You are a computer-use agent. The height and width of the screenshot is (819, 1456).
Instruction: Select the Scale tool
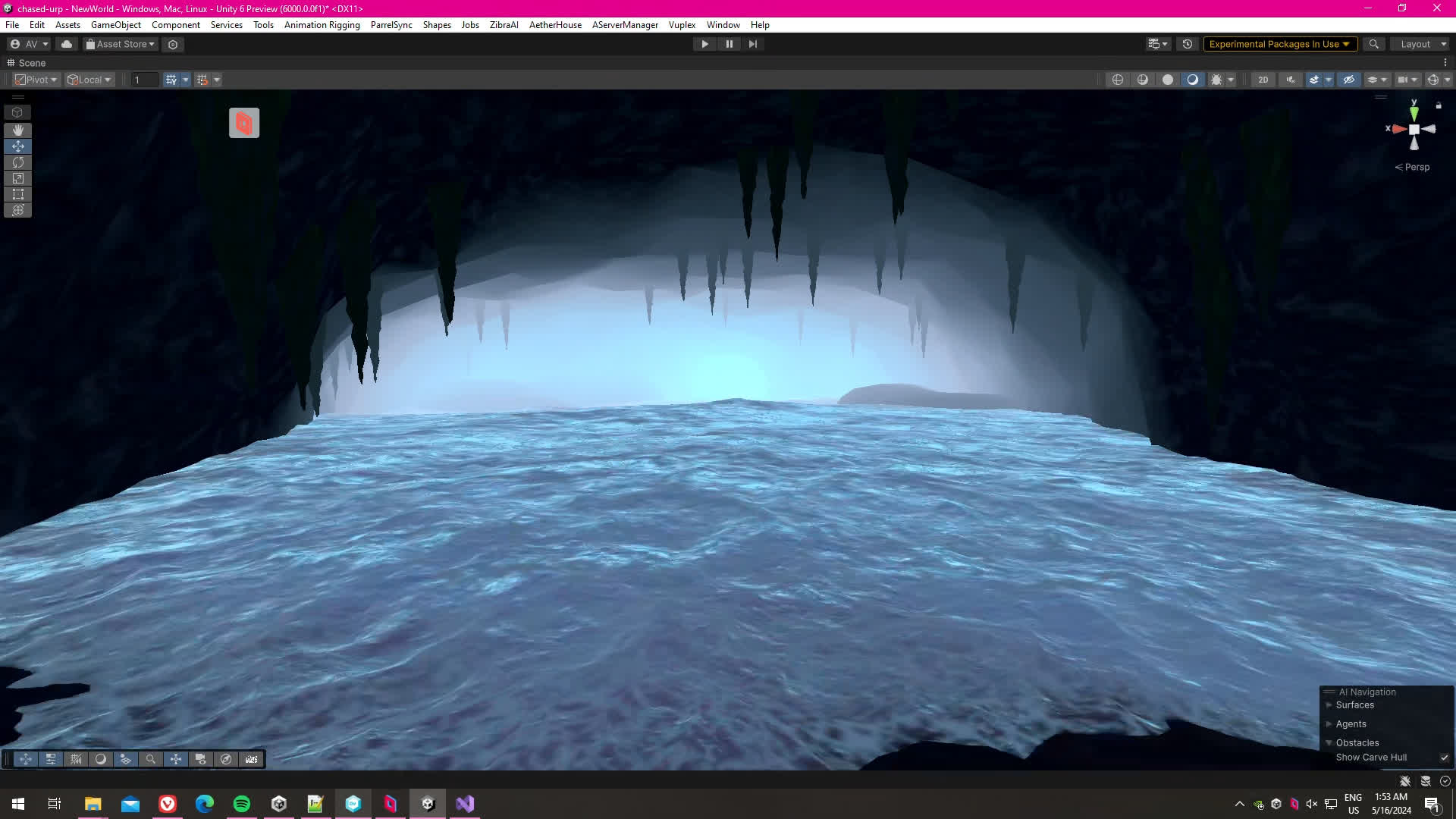(17, 178)
